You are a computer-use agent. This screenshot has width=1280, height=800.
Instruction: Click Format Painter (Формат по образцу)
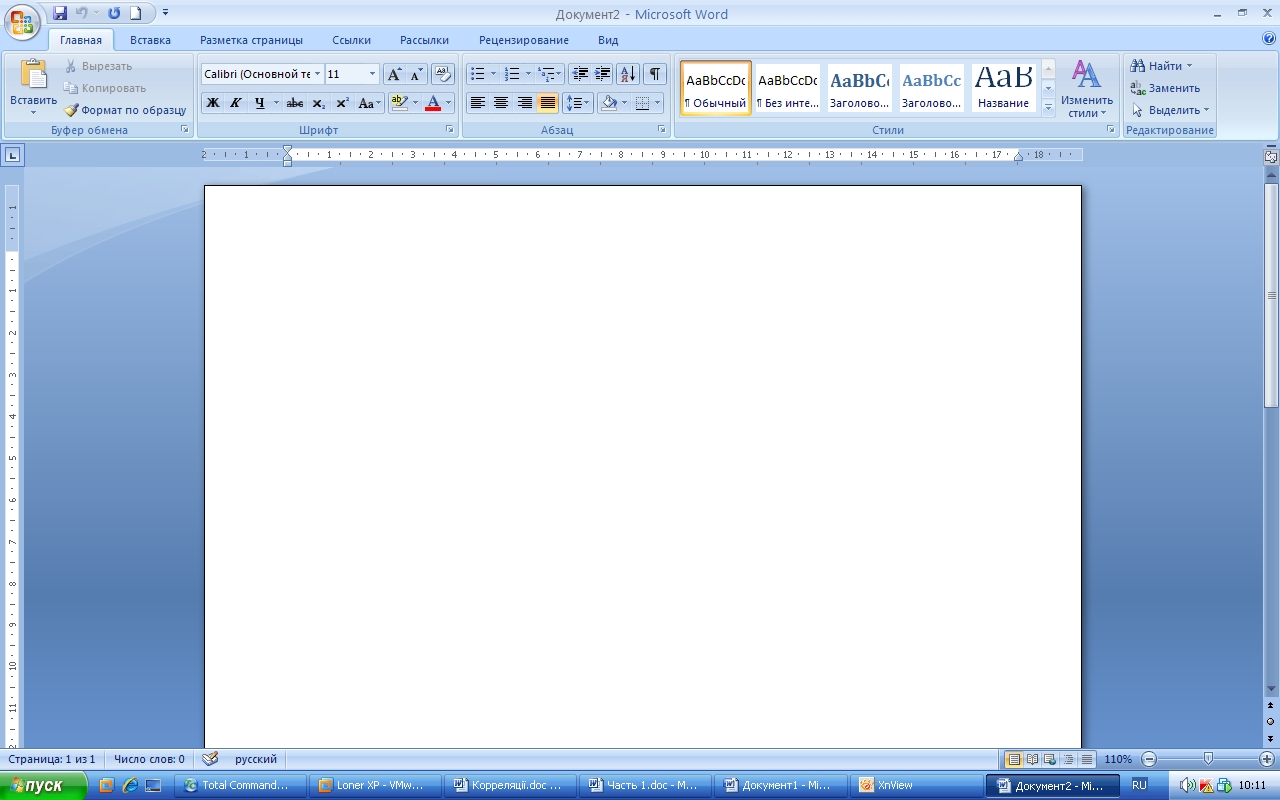click(126, 110)
